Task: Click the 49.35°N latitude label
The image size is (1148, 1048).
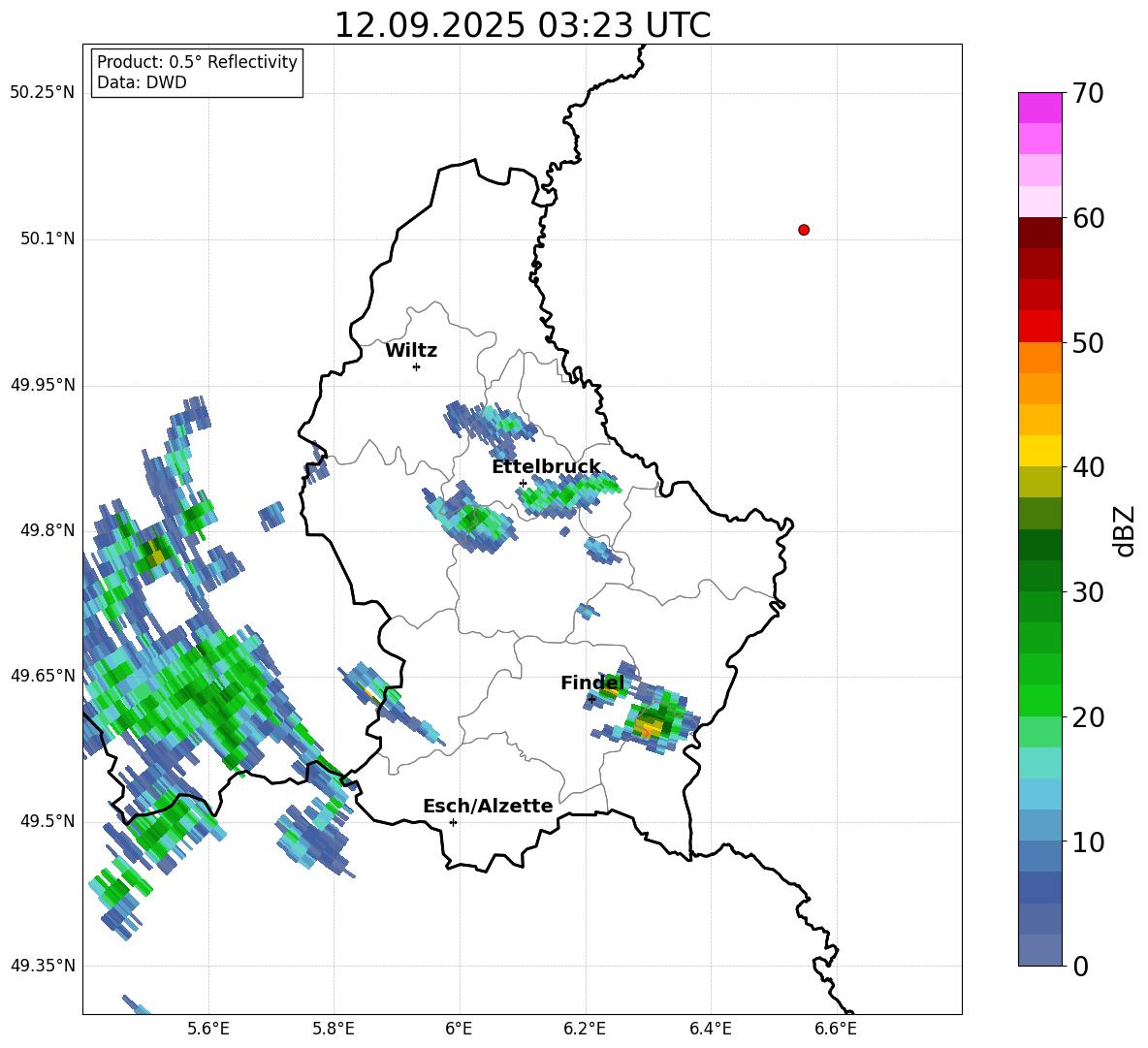Action: tap(43, 966)
